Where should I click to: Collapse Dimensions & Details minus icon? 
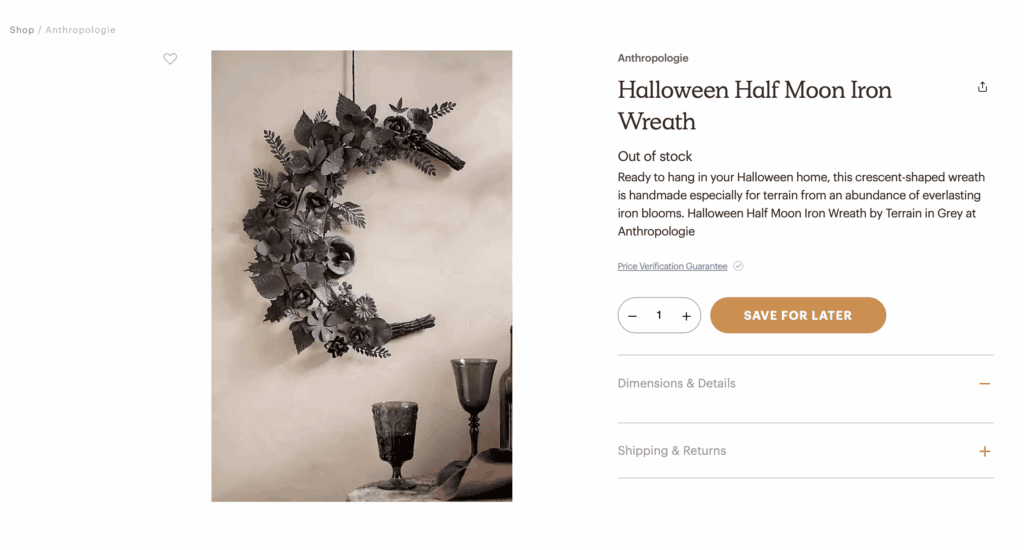[x=984, y=383]
